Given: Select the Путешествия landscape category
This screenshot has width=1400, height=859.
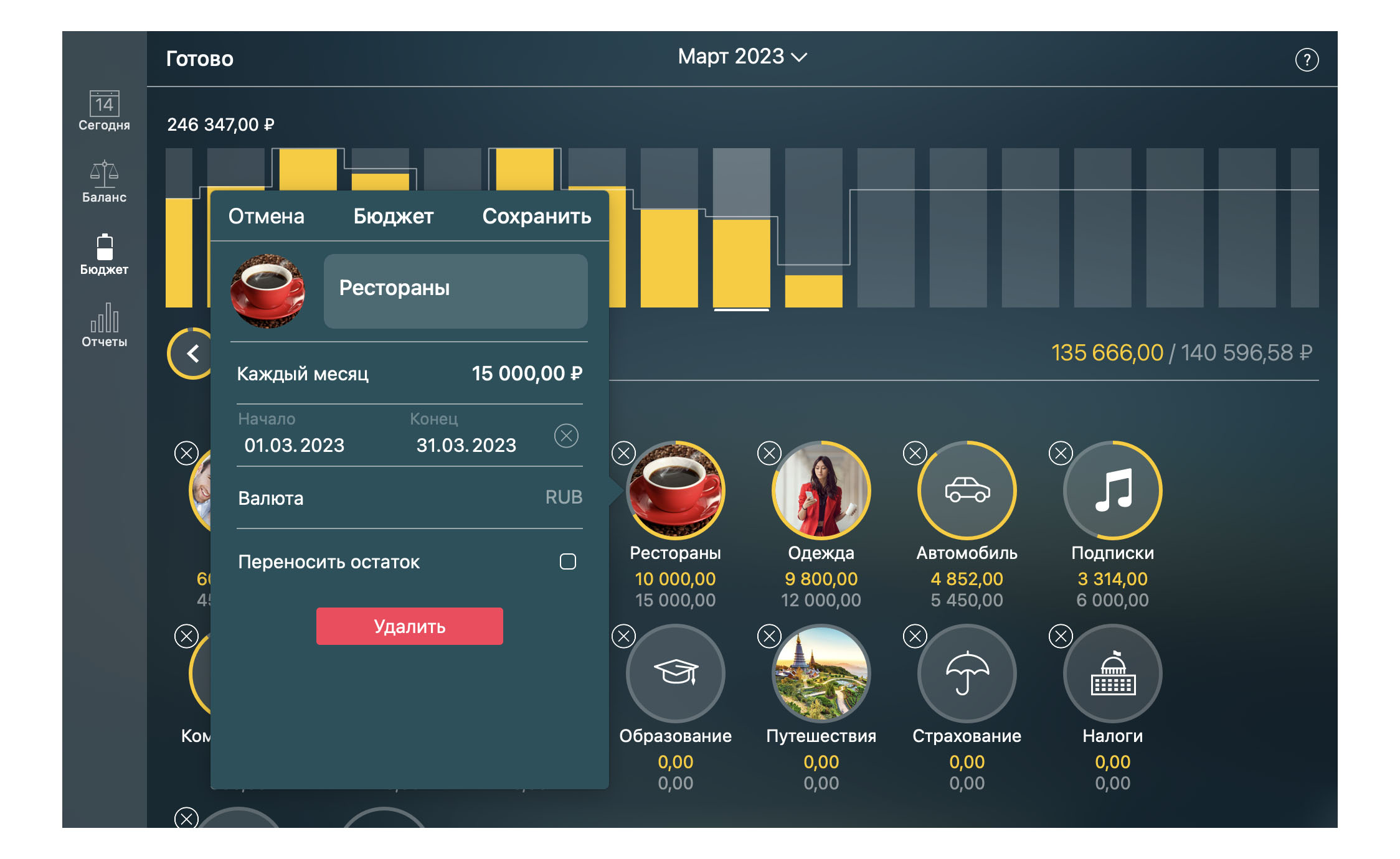Looking at the screenshot, I should click(x=821, y=673).
